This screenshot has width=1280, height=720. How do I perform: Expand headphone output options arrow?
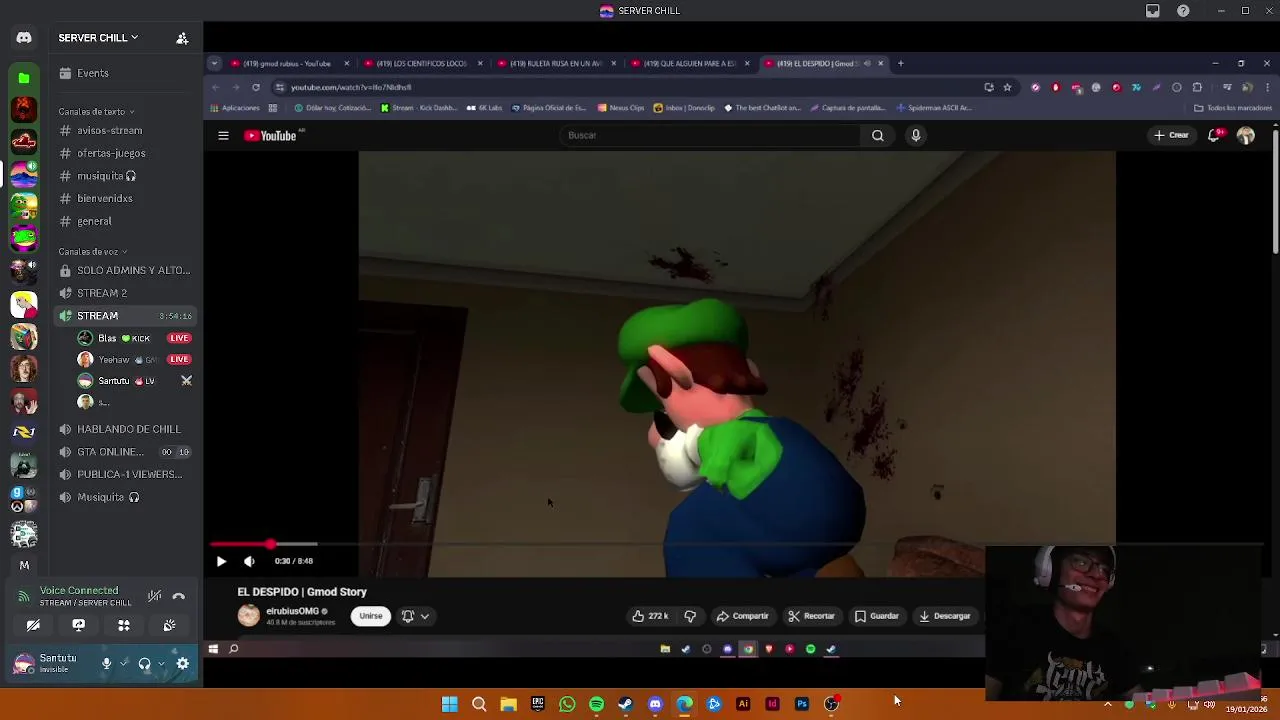point(161,663)
